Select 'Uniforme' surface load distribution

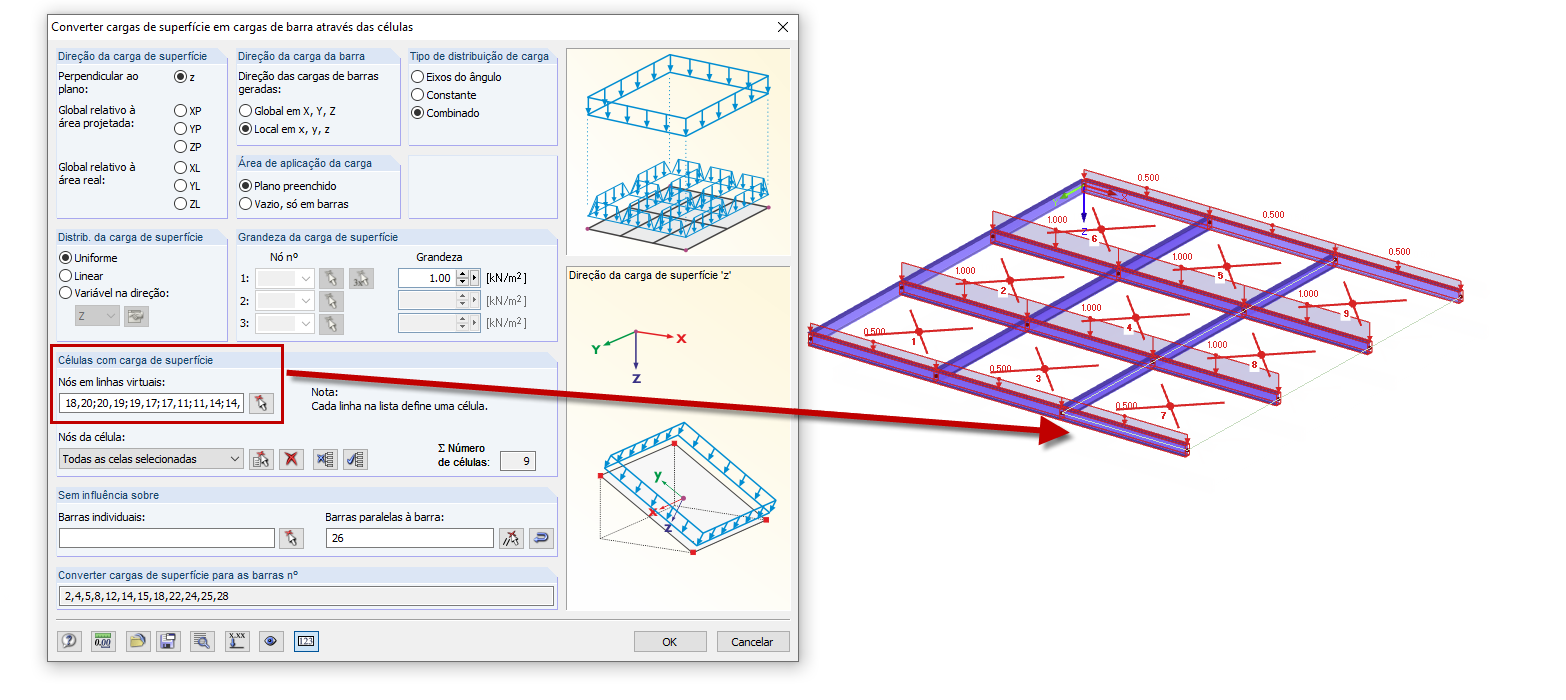tap(66, 257)
